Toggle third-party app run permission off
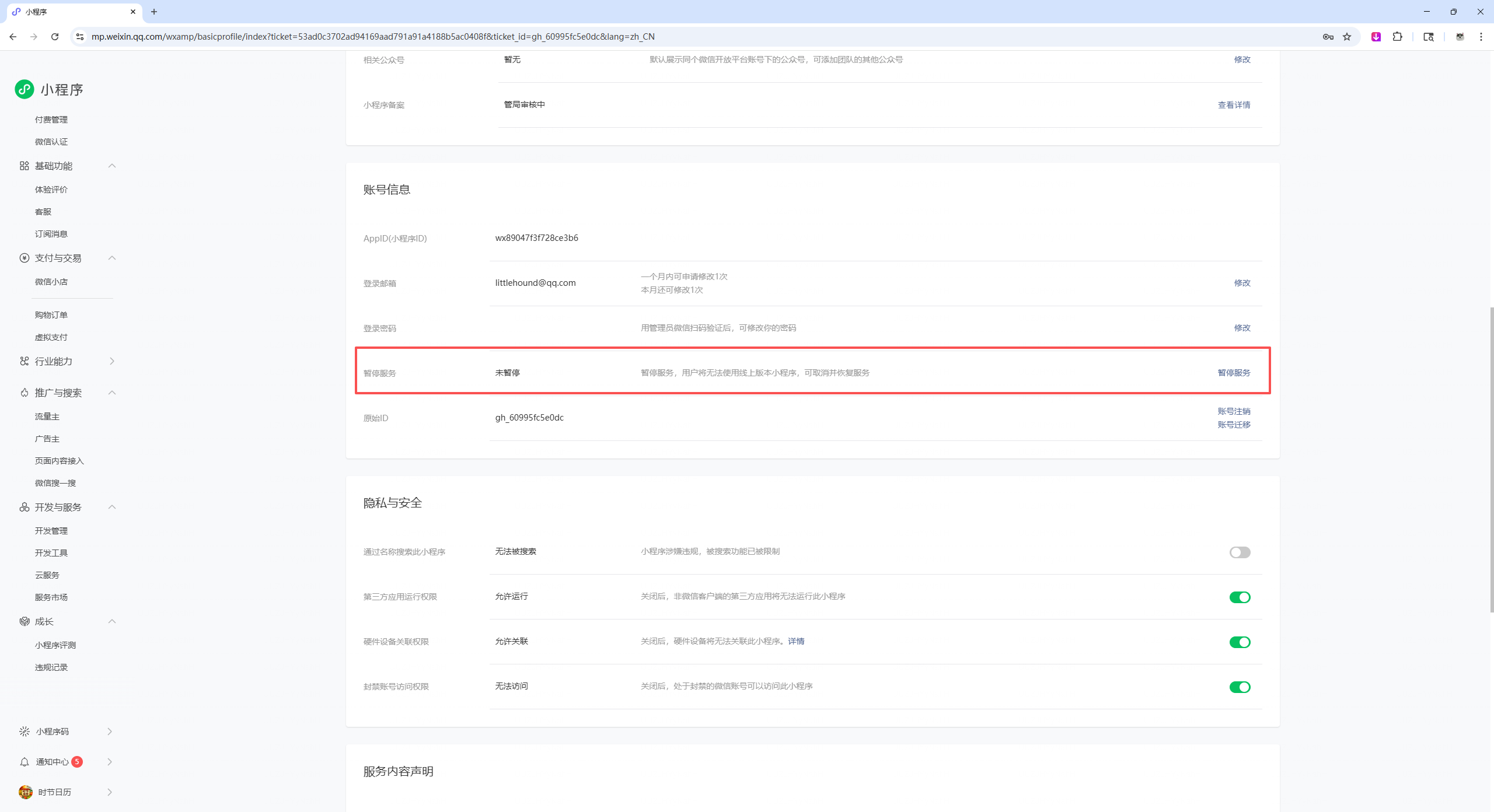 point(1240,597)
